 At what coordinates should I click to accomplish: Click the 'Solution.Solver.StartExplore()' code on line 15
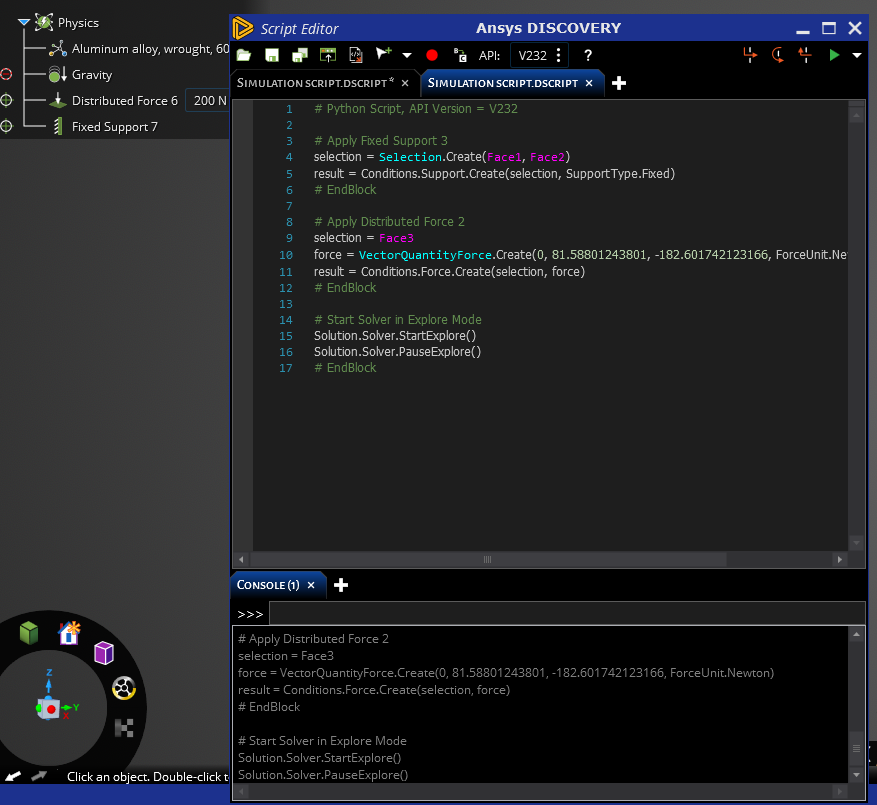pos(395,336)
